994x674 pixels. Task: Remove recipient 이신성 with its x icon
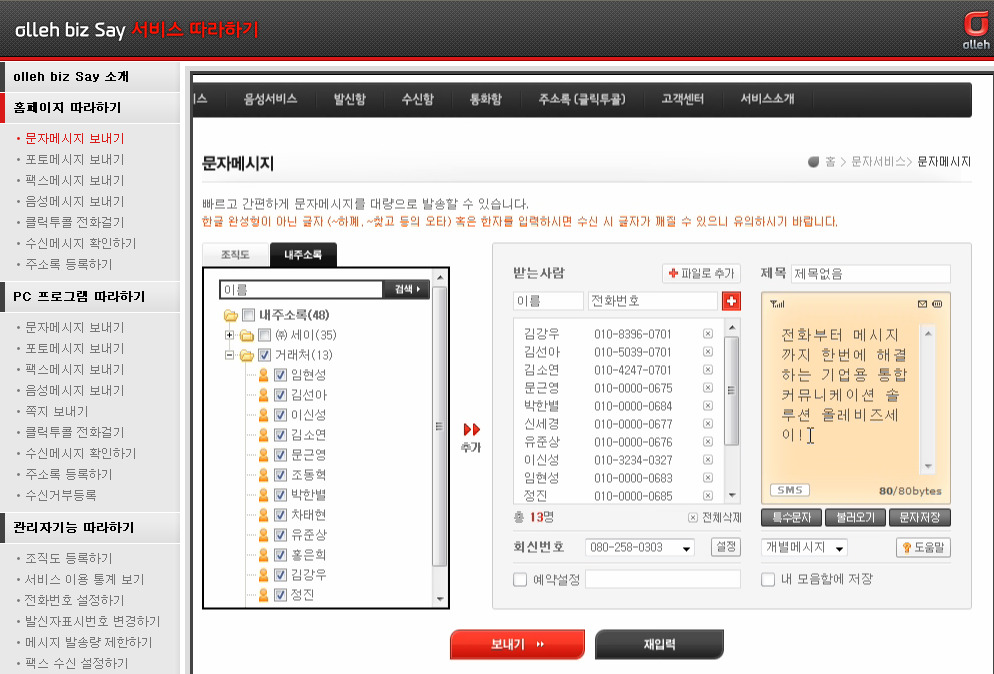(708, 460)
